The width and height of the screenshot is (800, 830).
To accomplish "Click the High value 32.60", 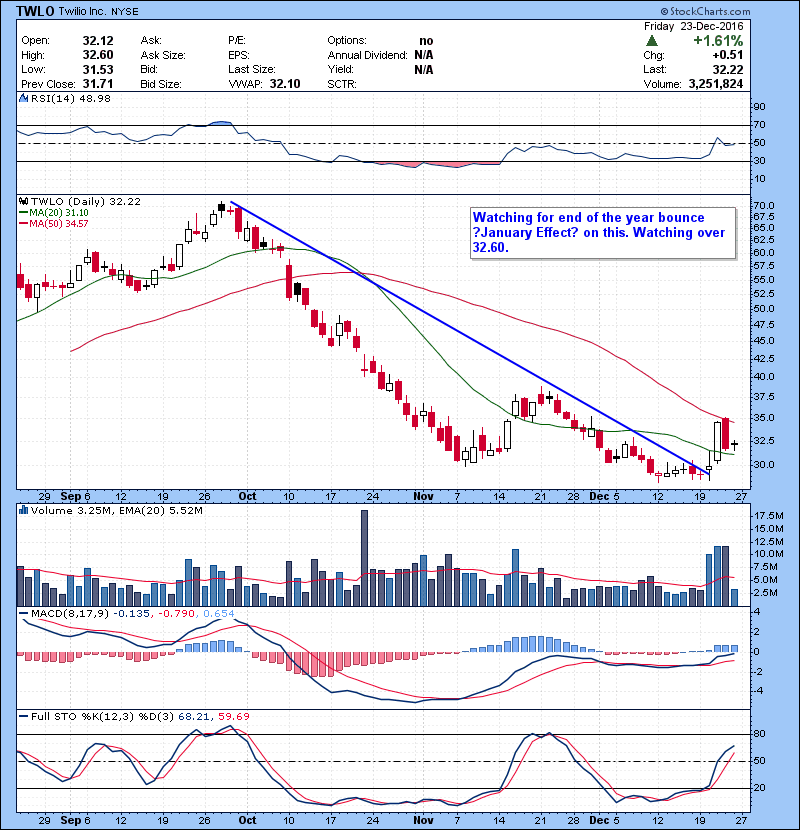I will coord(98,55).
